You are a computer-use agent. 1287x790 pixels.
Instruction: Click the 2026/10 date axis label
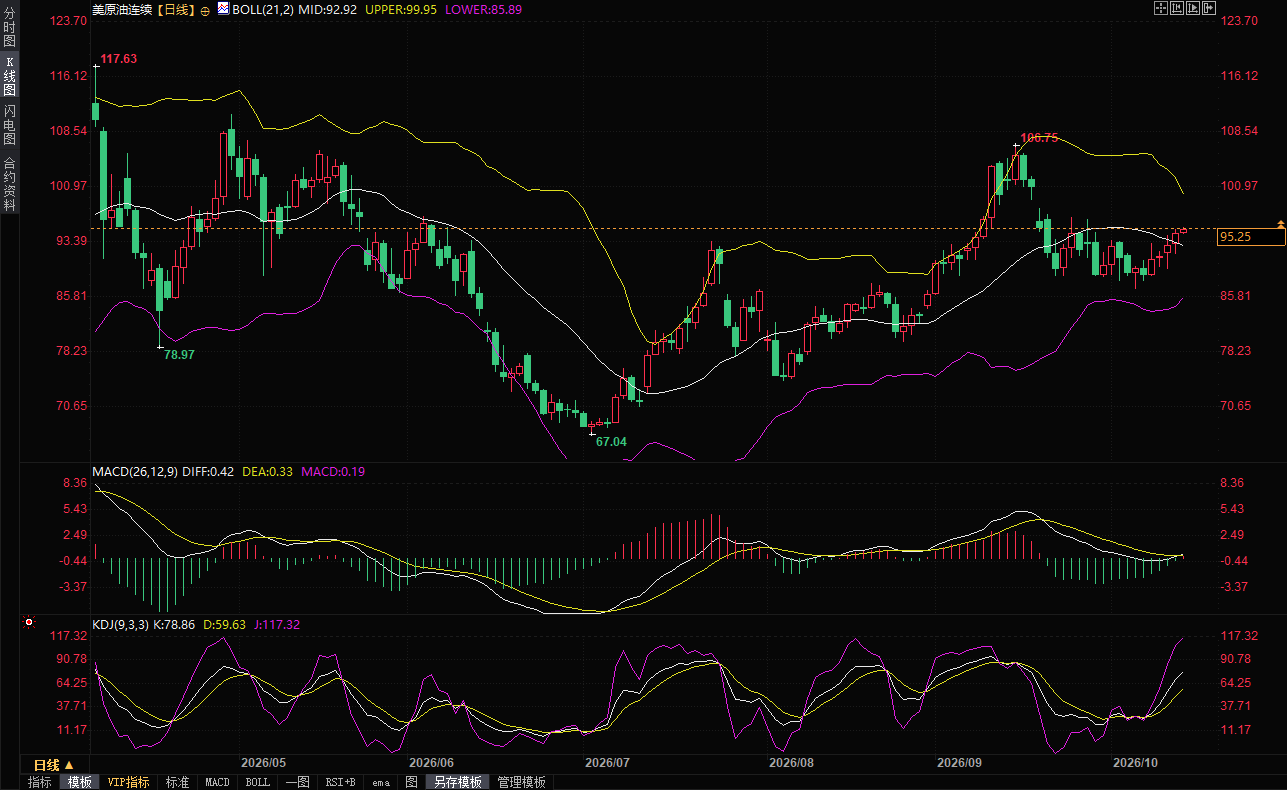[1135, 762]
